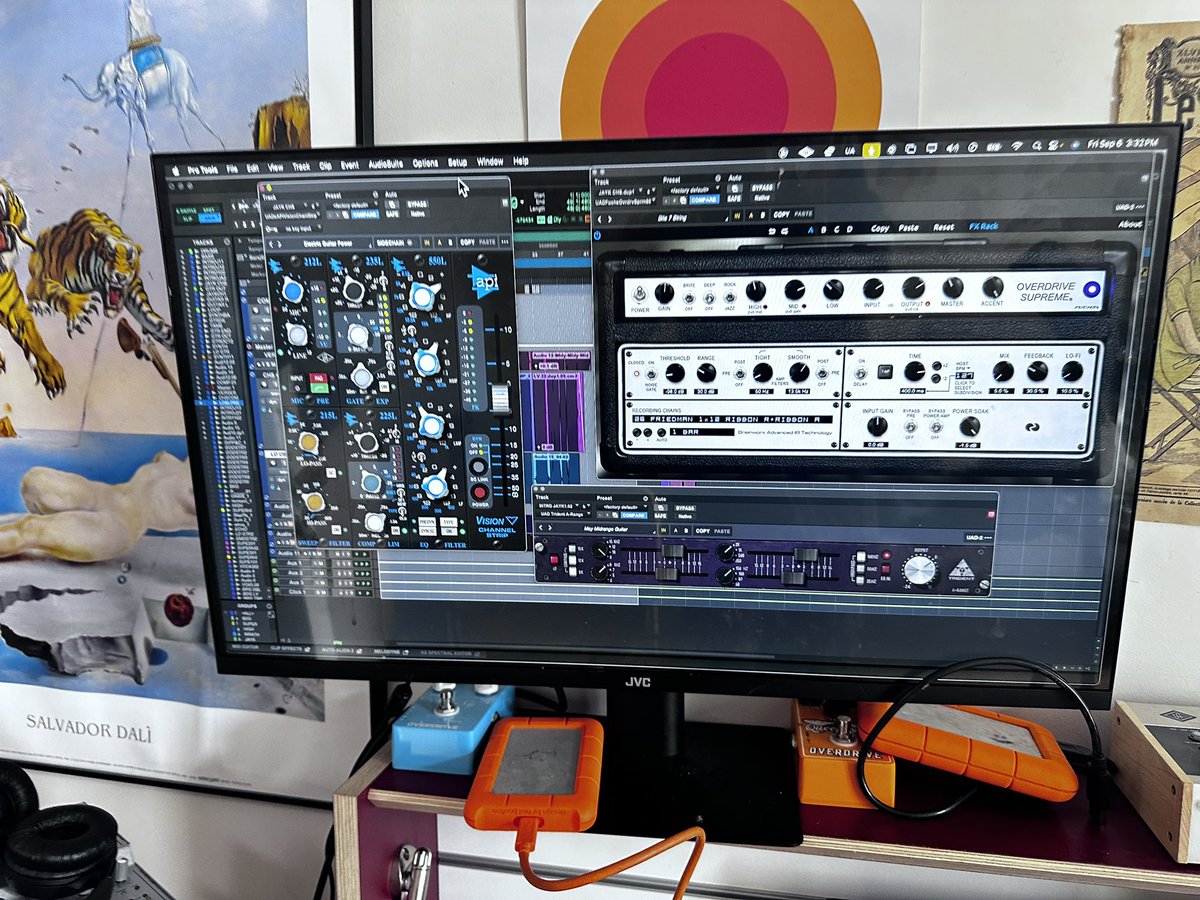Open the Track menu

point(301,166)
